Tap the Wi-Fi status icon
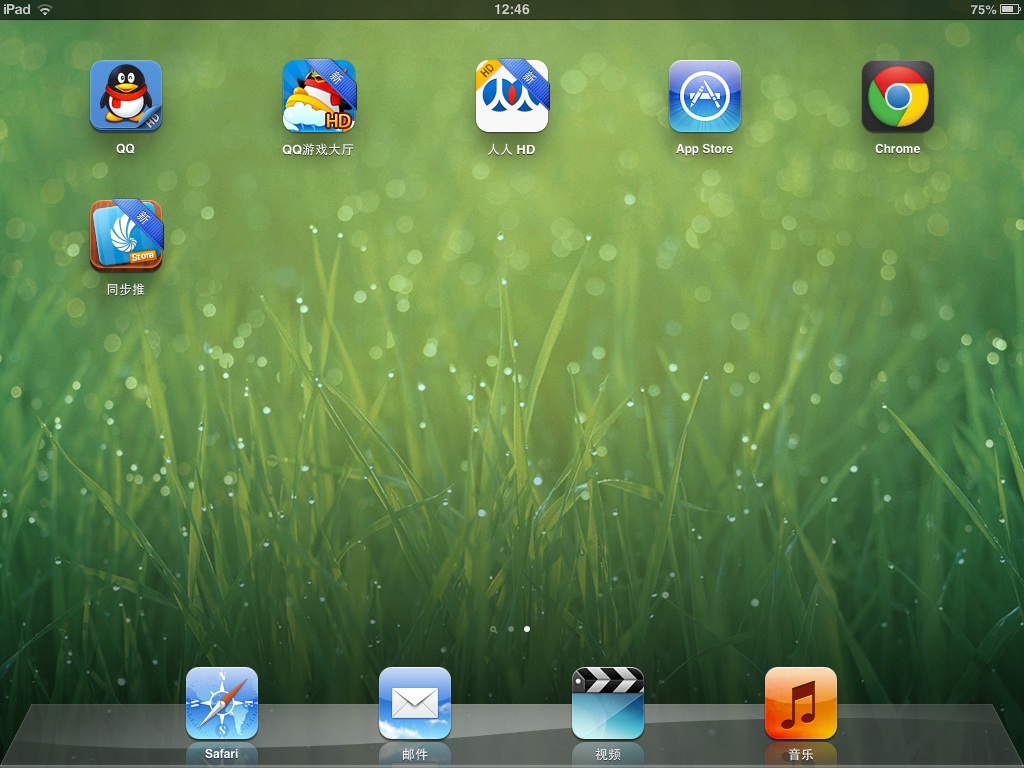 pyautogui.click(x=45, y=9)
